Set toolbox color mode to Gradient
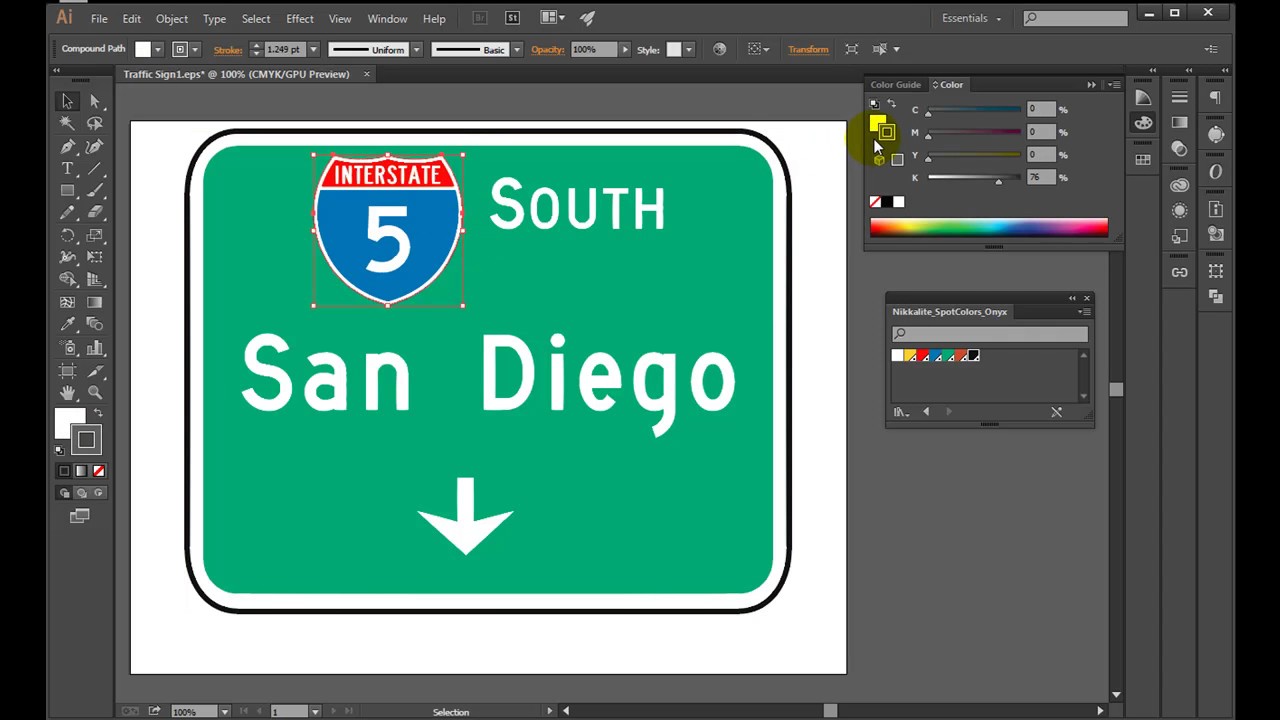The width and height of the screenshot is (1280, 720). pyautogui.click(x=81, y=471)
